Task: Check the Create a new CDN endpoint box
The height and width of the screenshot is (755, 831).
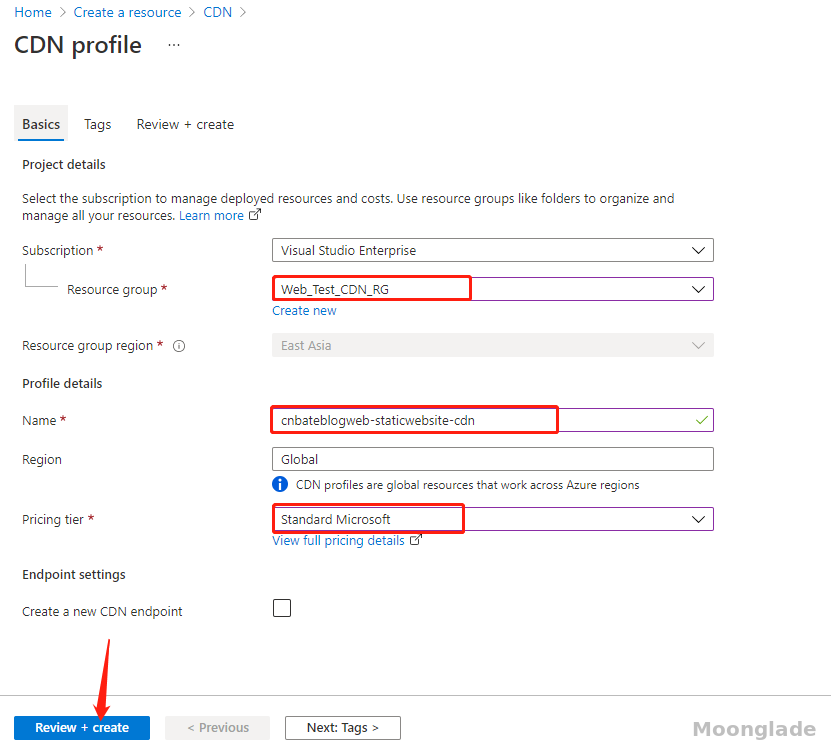Action: click(282, 608)
